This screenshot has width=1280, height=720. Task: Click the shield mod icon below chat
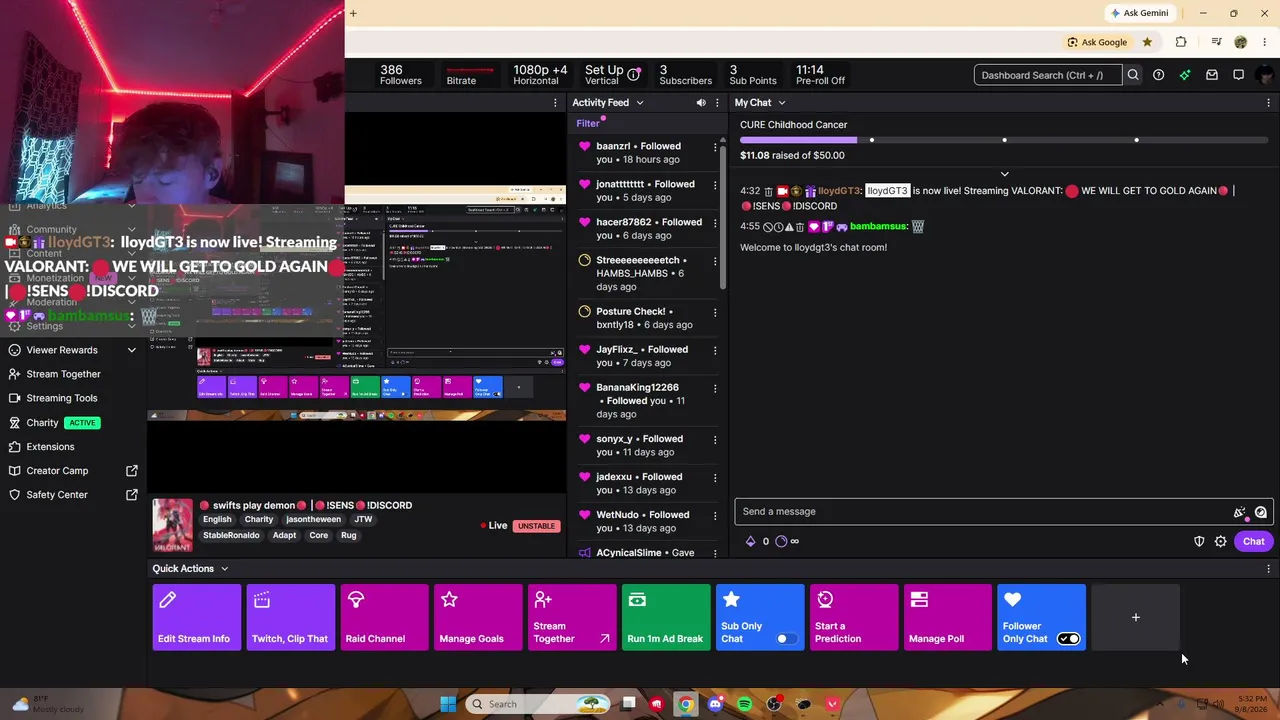coord(1199,541)
